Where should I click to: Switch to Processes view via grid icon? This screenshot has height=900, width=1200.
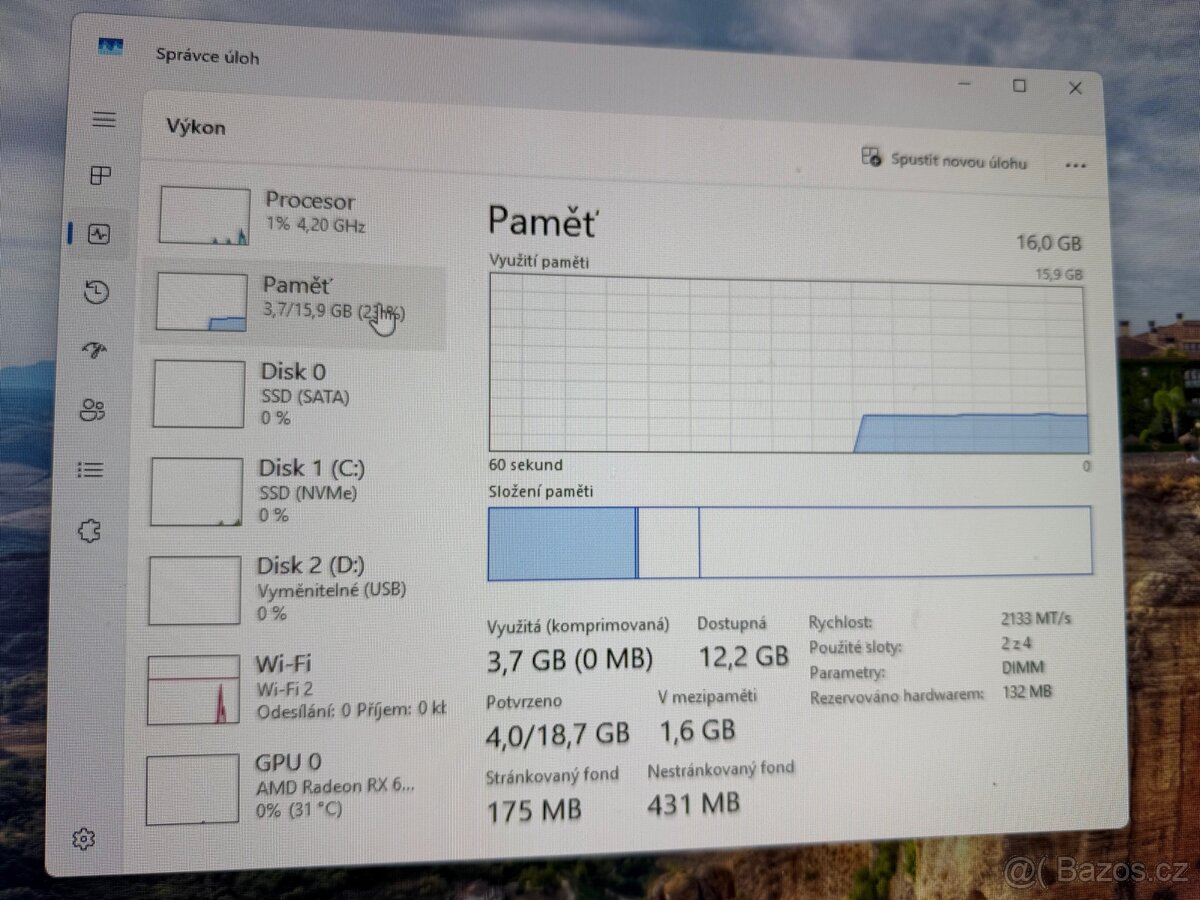(x=100, y=176)
